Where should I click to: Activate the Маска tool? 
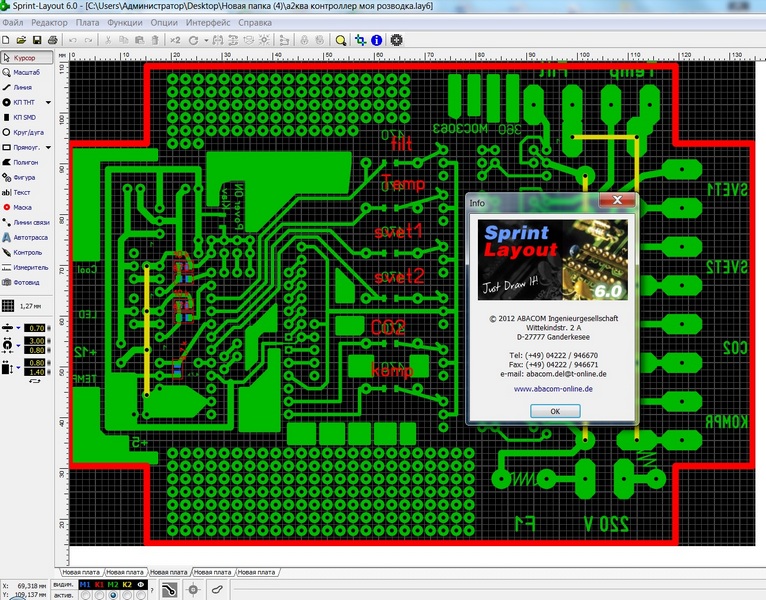[27, 206]
